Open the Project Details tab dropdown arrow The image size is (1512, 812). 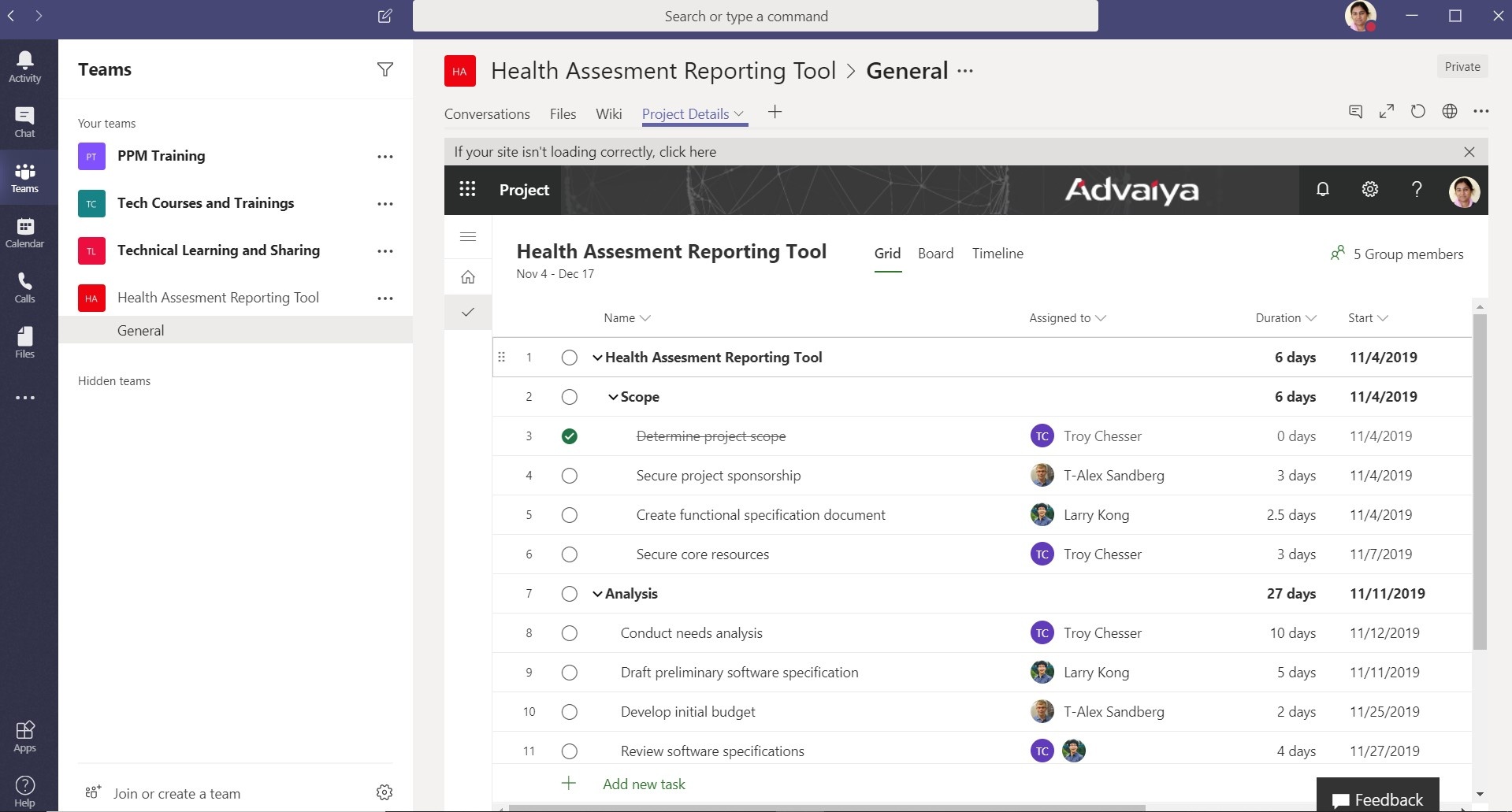coord(739,114)
